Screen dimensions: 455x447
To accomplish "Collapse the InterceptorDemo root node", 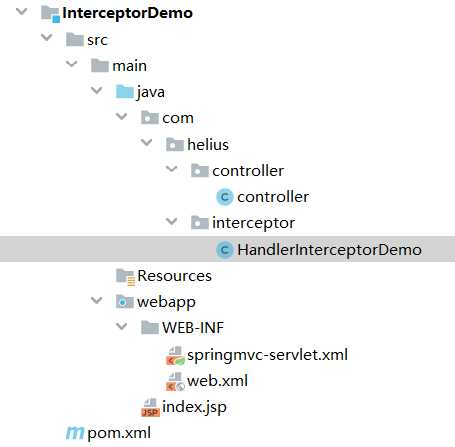I will (22, 11).
